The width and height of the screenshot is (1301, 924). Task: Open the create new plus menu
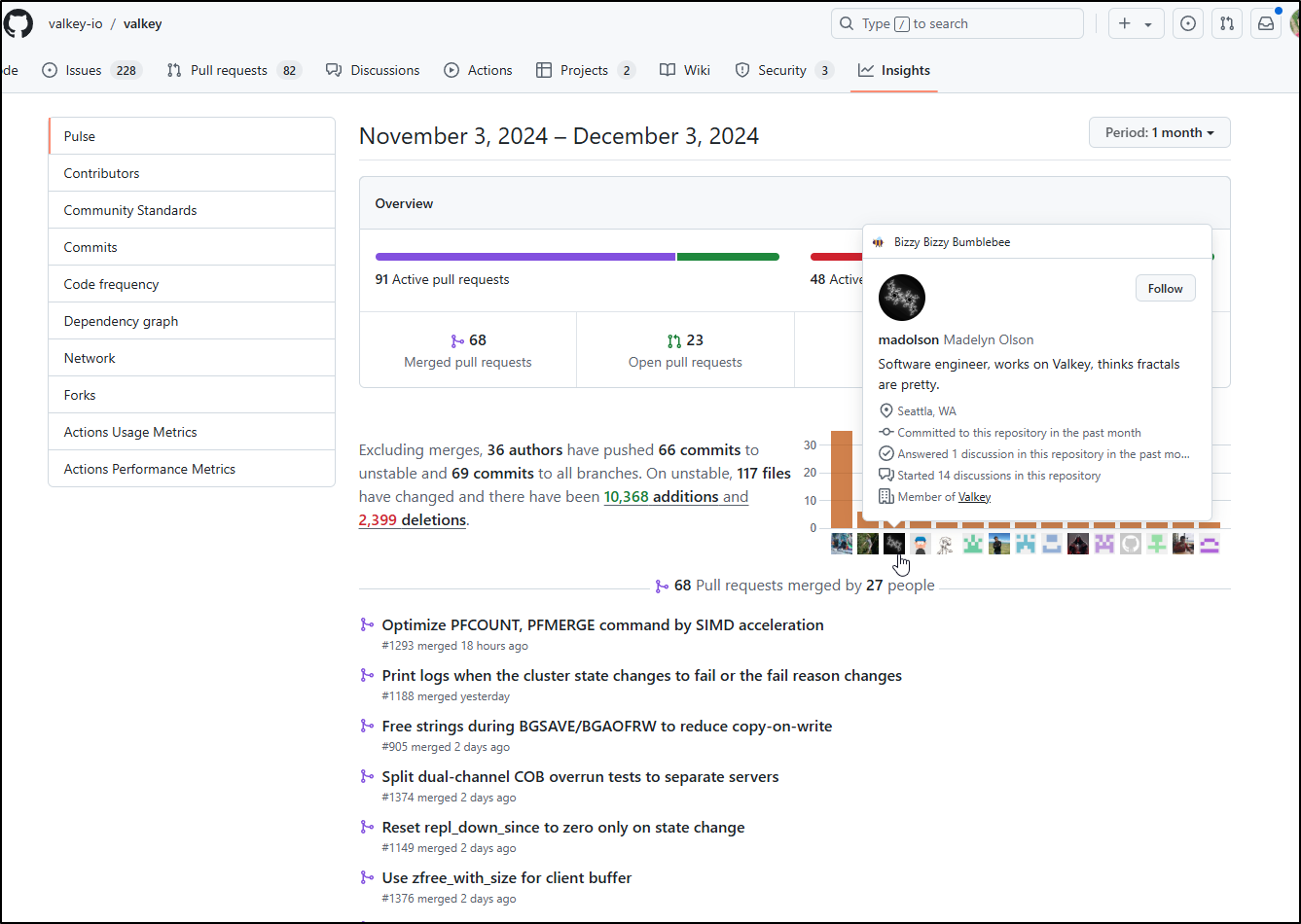click(x=1136, y=23)
